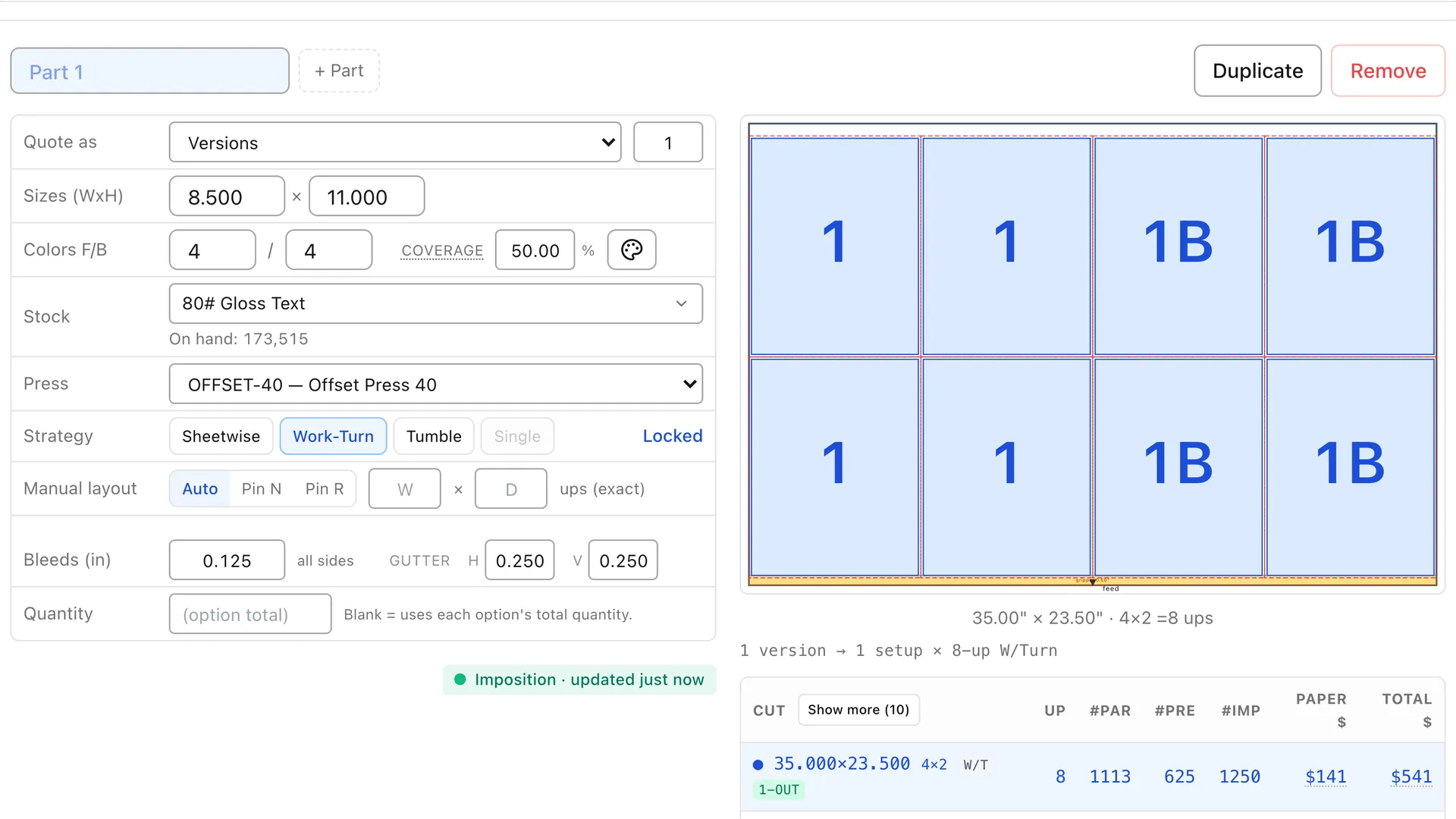Choose Auto manual layout mode
The image size is (1456, 819).
tap(200, 489)
